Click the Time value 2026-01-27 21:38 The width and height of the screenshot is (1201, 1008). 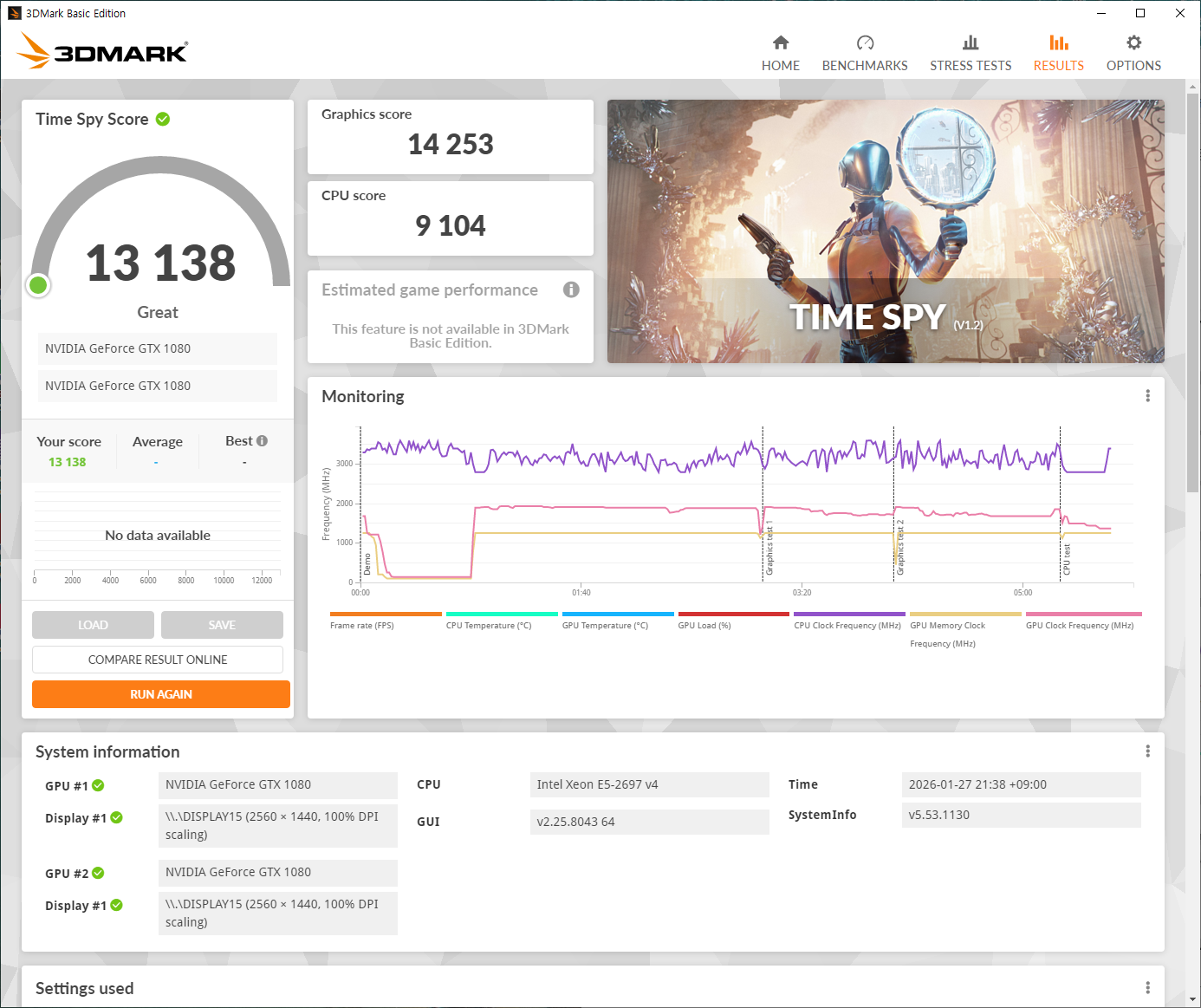coord(1021,784)
